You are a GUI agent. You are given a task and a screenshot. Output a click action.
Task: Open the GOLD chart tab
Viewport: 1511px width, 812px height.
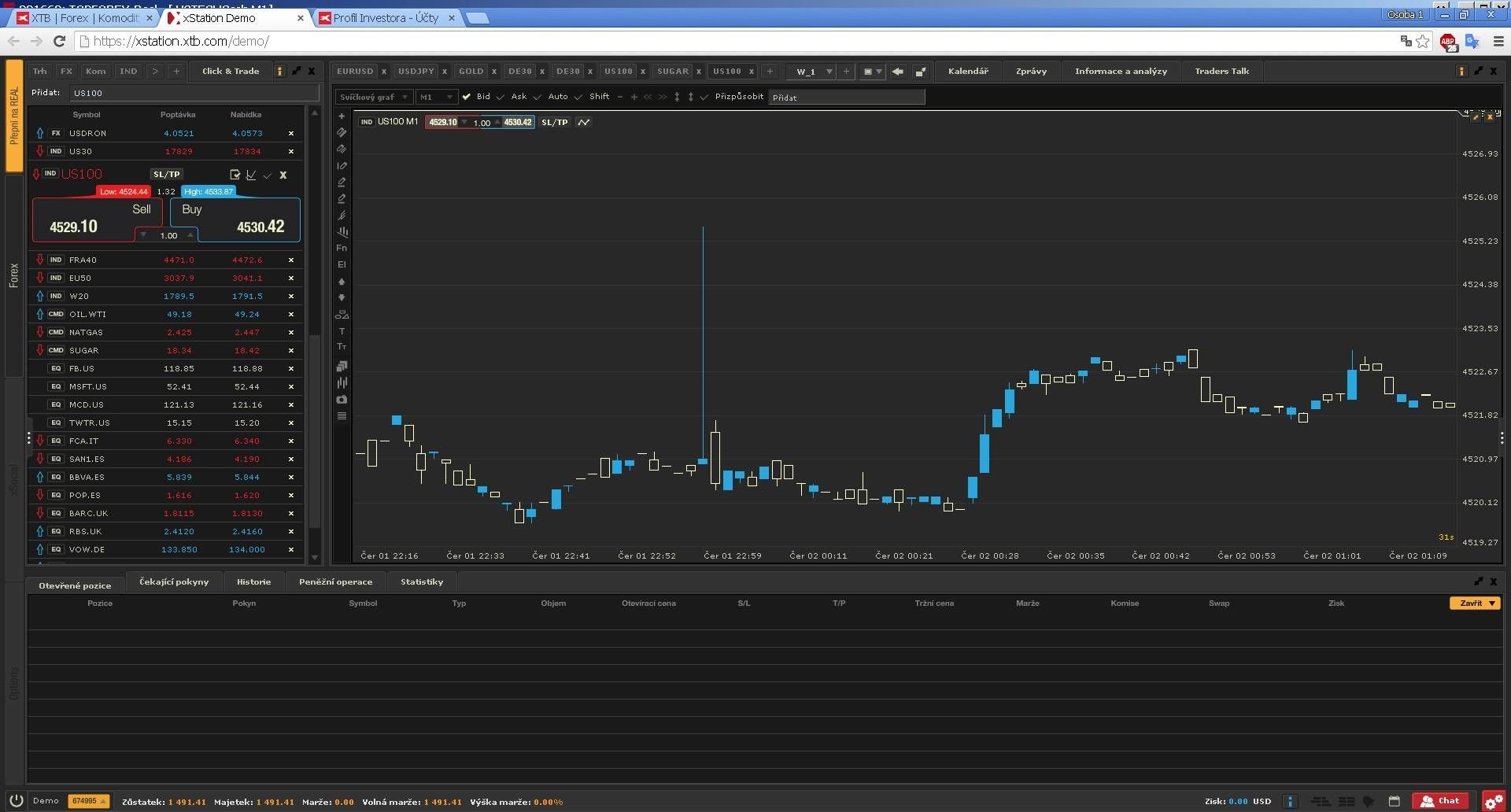pyautogui.click(x=471, y=71)
